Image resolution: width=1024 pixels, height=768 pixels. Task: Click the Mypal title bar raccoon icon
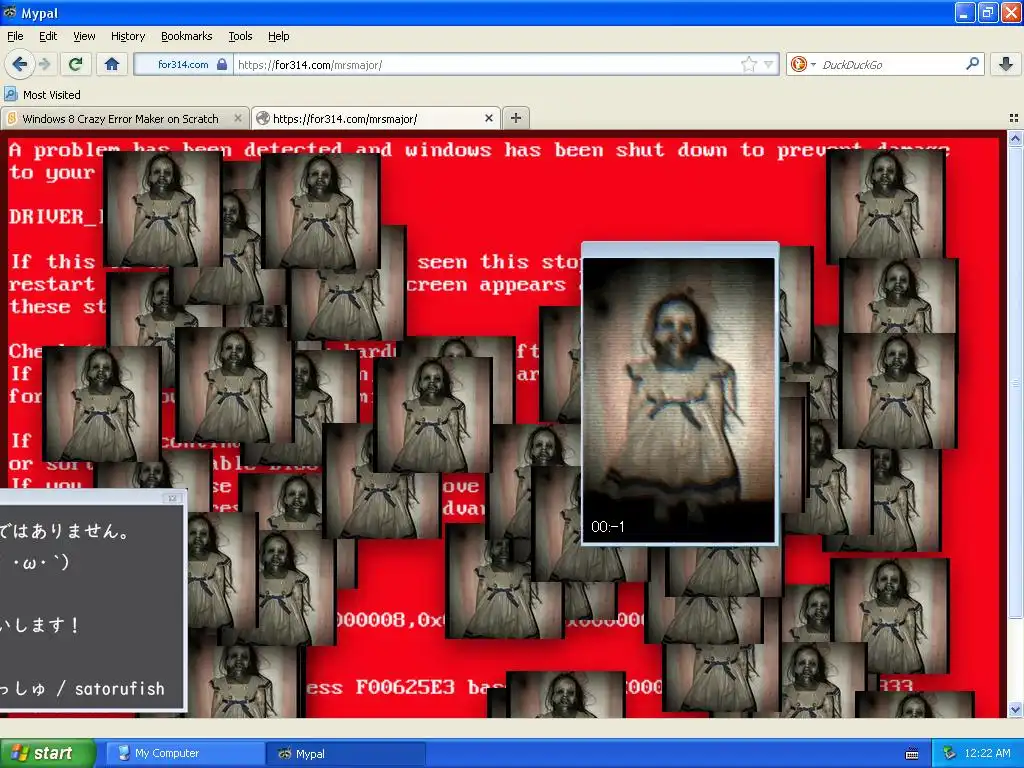point(10,12)
